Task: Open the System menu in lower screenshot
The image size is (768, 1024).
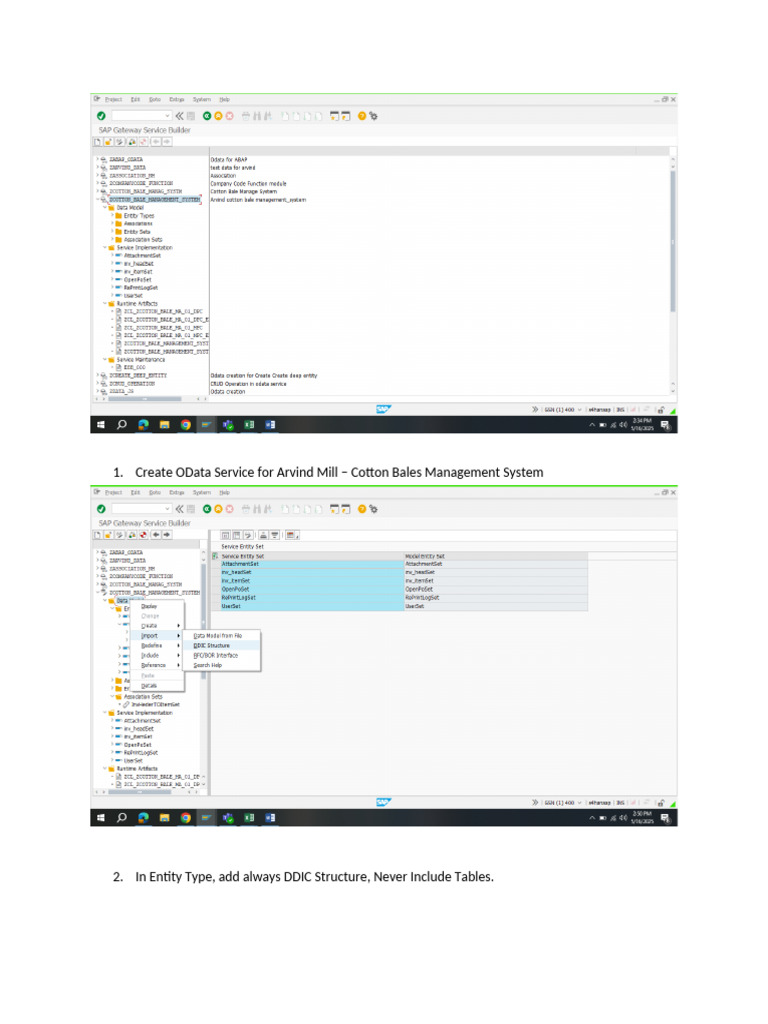Action: coord(202,493)
